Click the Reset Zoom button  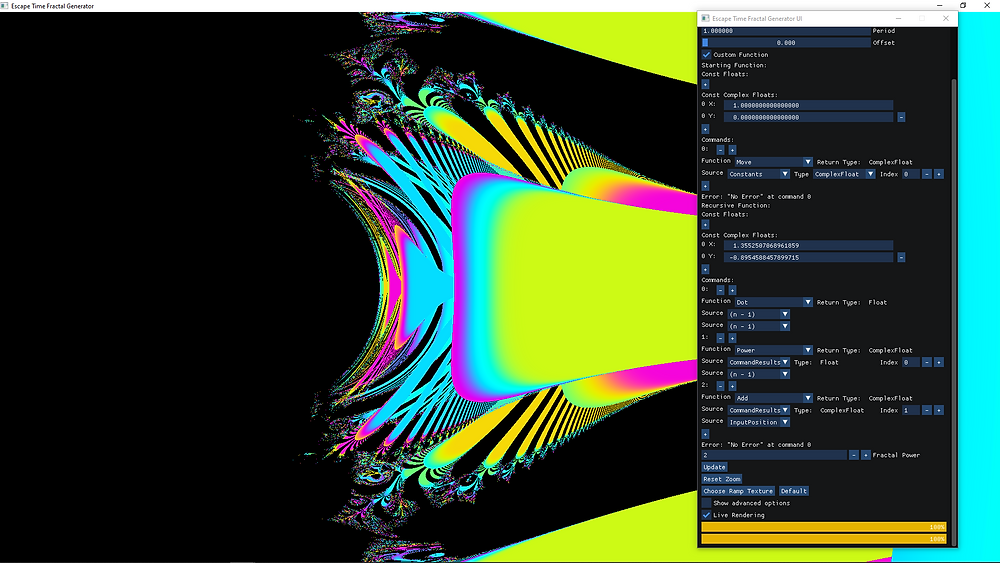722,479
